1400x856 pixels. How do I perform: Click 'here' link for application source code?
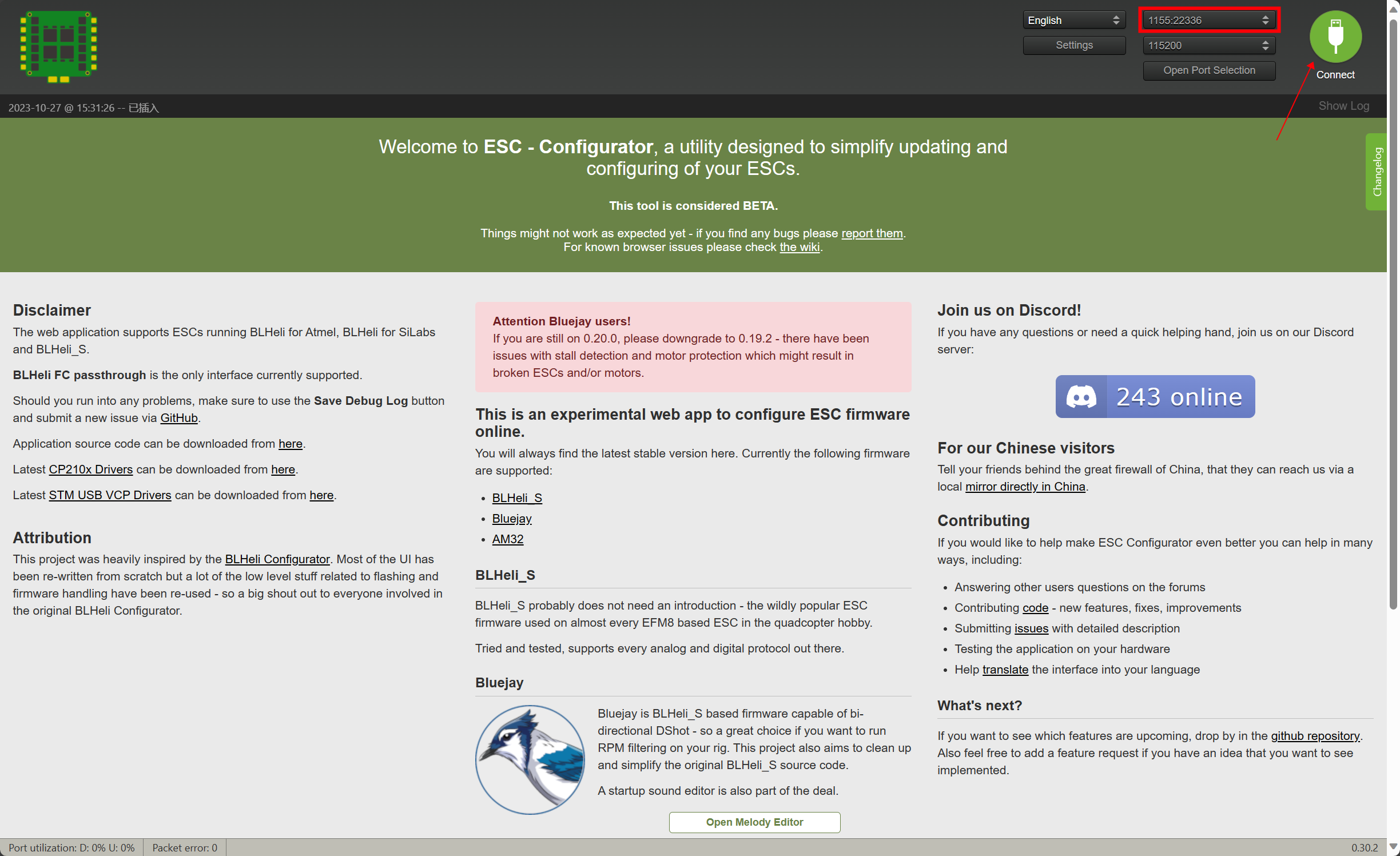point(290,444)
